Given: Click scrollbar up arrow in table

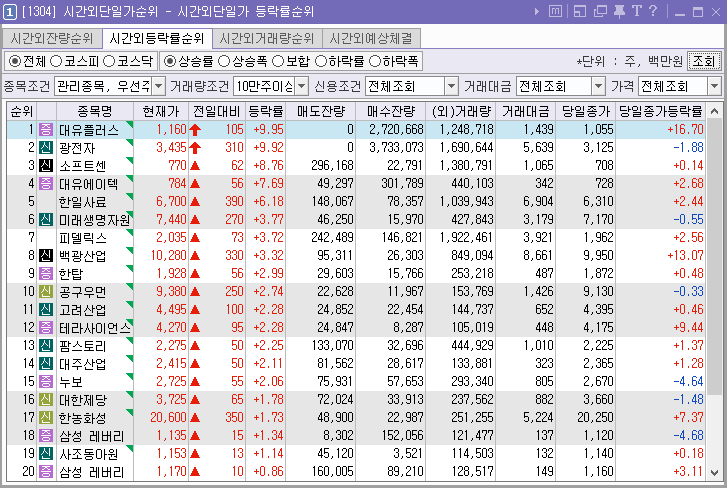Looking at the screenshot, I should [714, 111].
